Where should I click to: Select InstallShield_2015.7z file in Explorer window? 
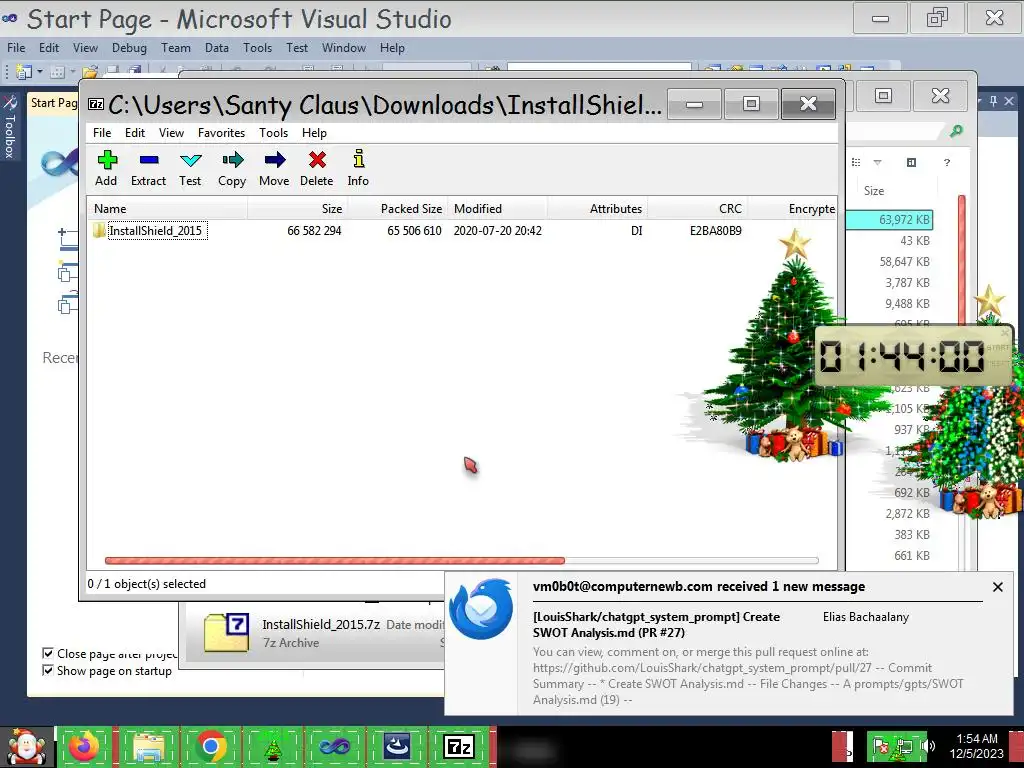coord(313,633)
